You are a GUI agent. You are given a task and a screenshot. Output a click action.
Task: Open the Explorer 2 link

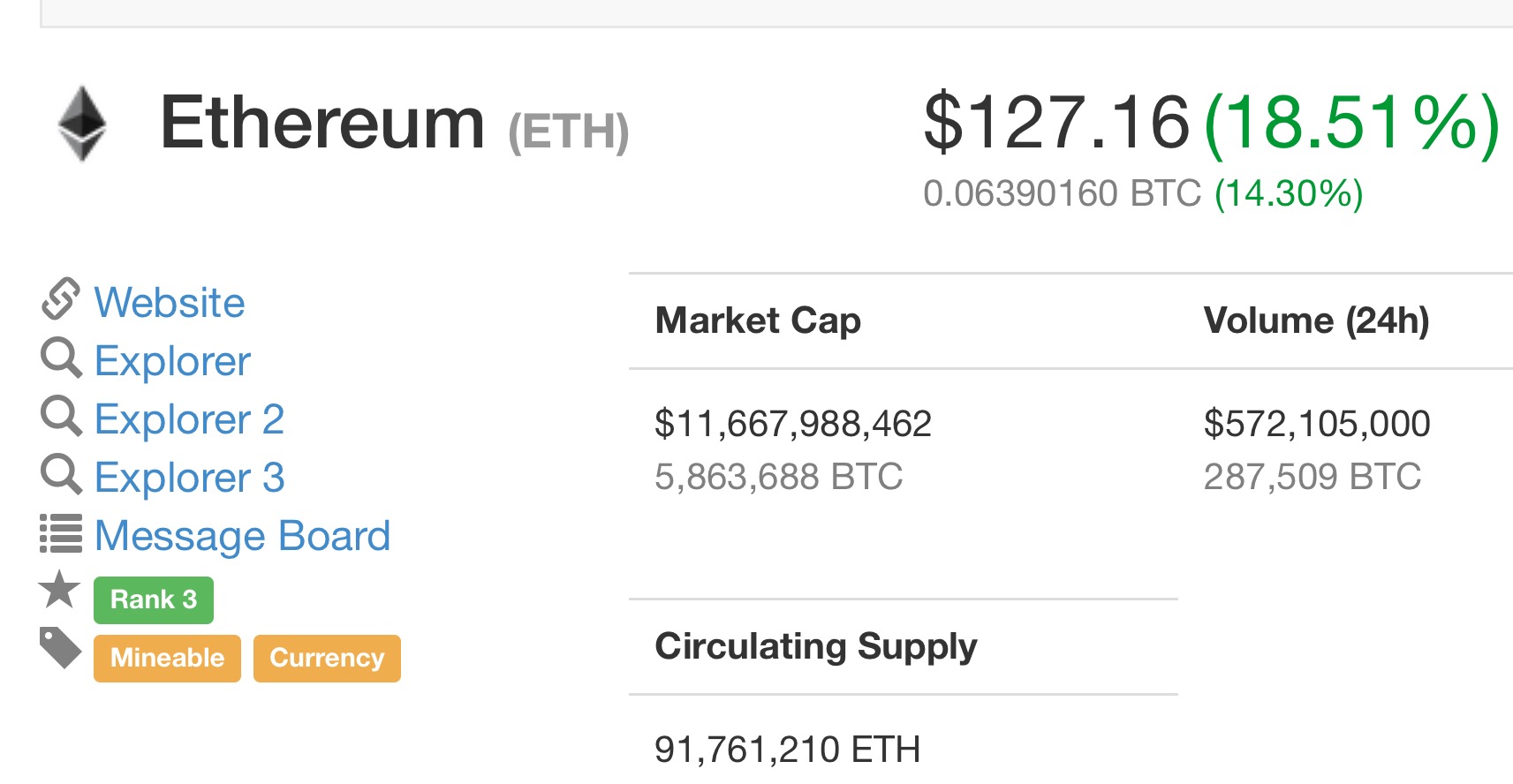tap(189, 419)
